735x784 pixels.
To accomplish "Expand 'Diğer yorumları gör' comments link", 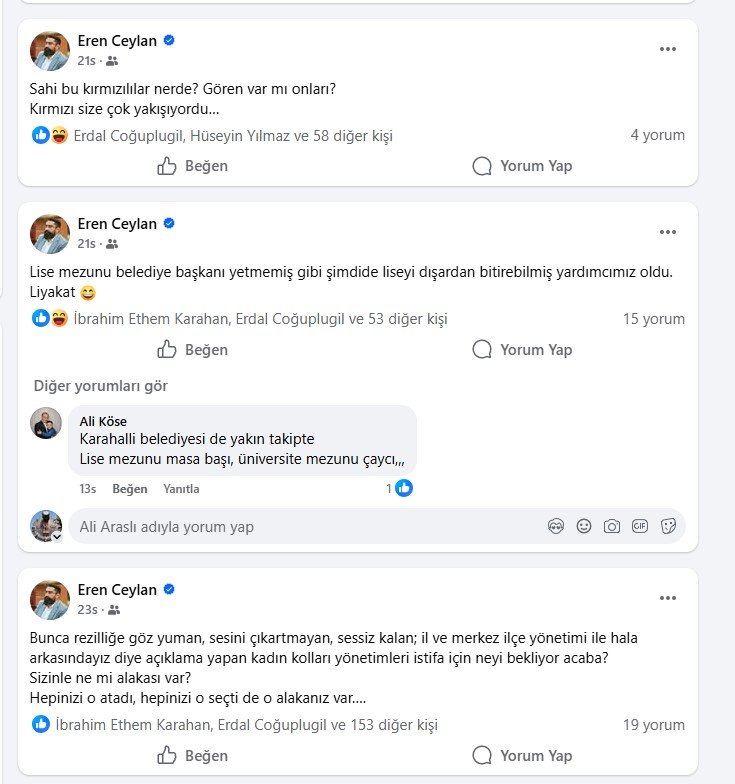I will point(101,386).
